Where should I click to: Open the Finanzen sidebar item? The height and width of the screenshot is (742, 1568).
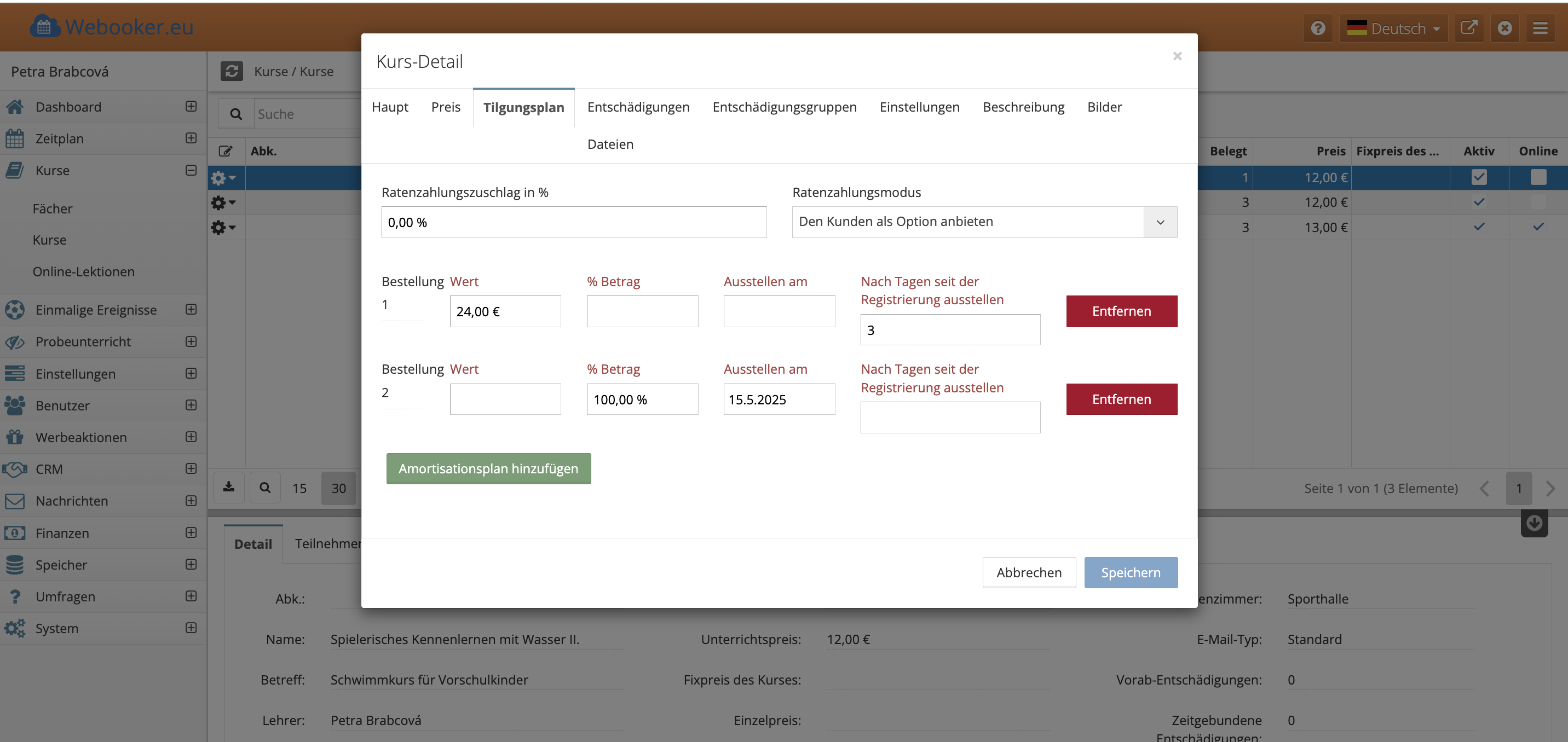coord(62,533)
